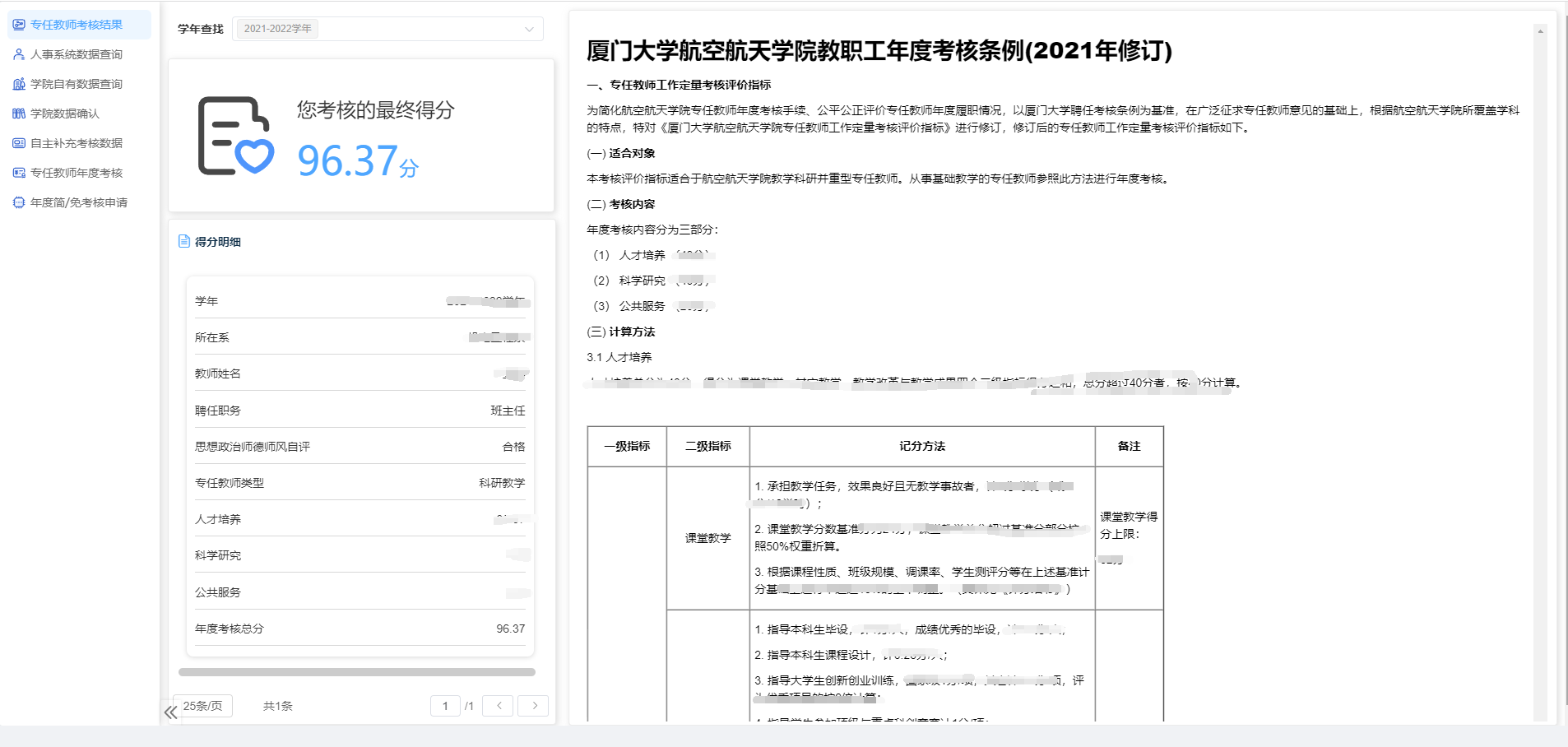
Task: Select the 思想政治师德师风自评 合格 row
Action: pos(360,446)
